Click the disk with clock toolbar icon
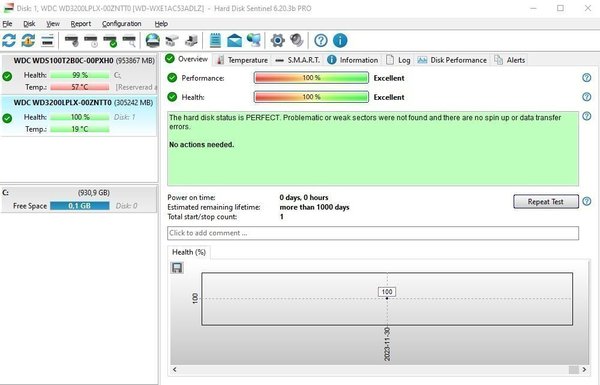This screenshot has width=600, height=385. (91, 41)
